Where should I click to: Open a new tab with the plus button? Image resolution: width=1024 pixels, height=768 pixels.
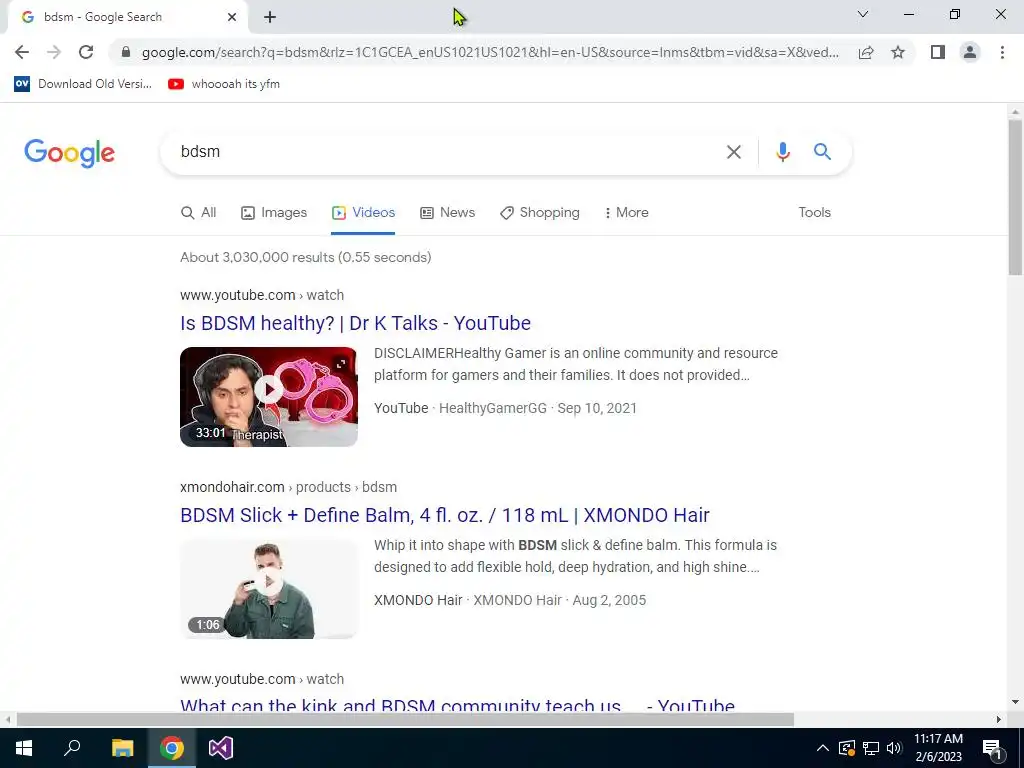tap(270, 17)
